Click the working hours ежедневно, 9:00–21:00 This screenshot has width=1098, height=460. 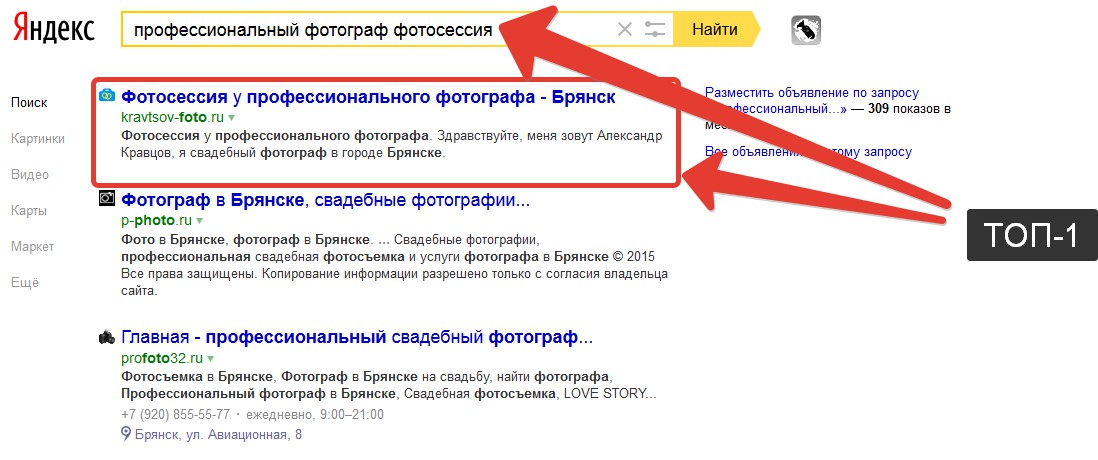point(314,414)
